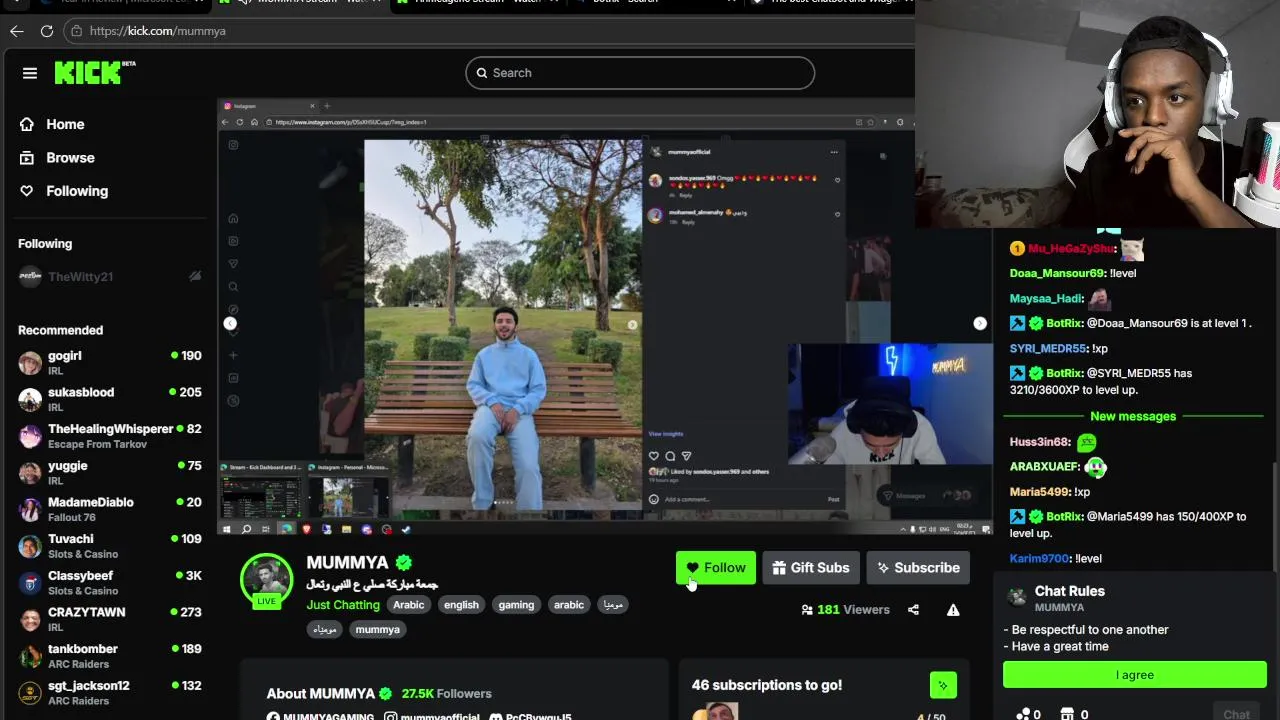
Task: Click the share icon near viewers count
Action: point(913,610)
